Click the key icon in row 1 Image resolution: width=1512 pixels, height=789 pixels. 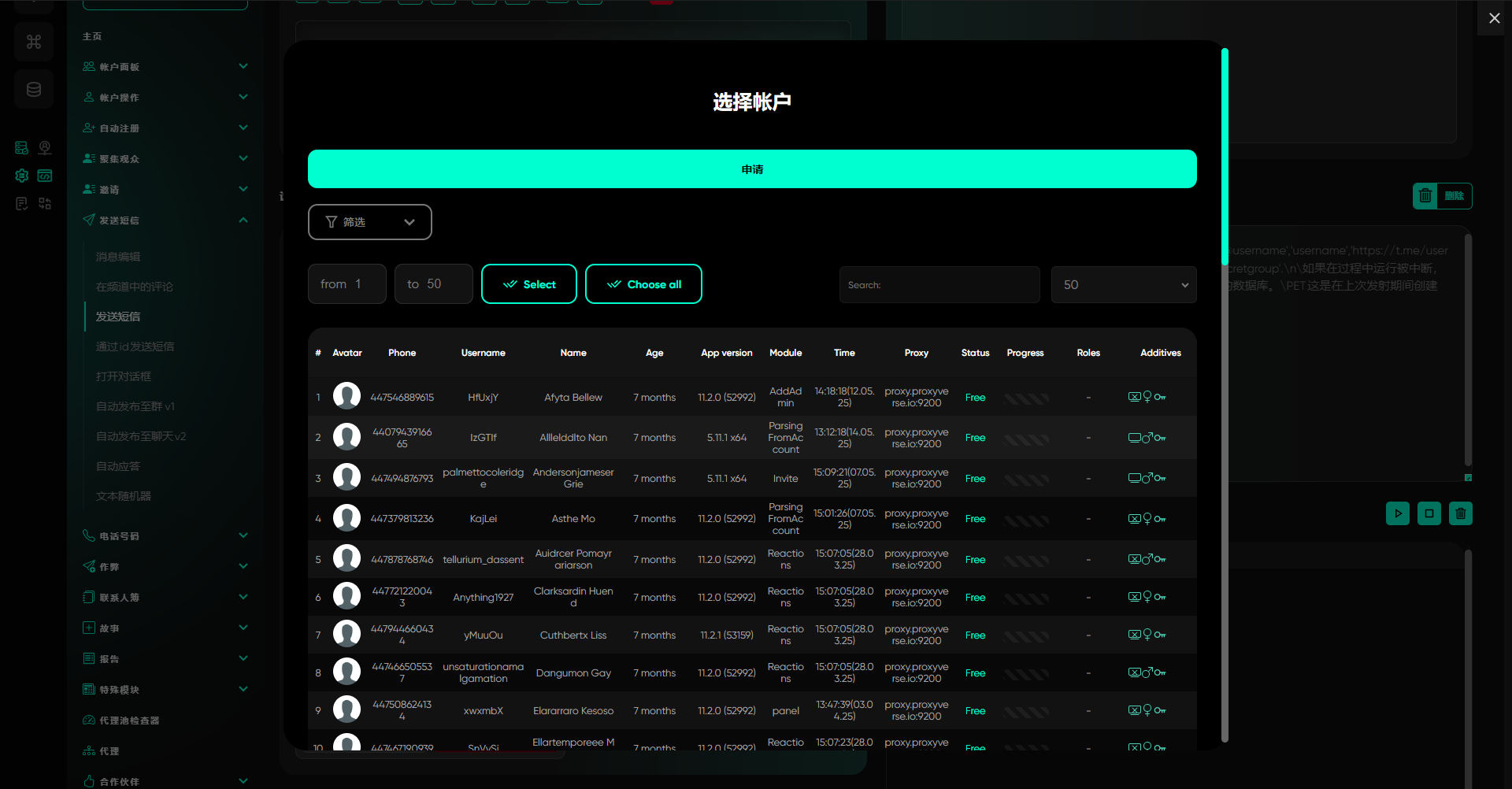[x=1160, y=398]
